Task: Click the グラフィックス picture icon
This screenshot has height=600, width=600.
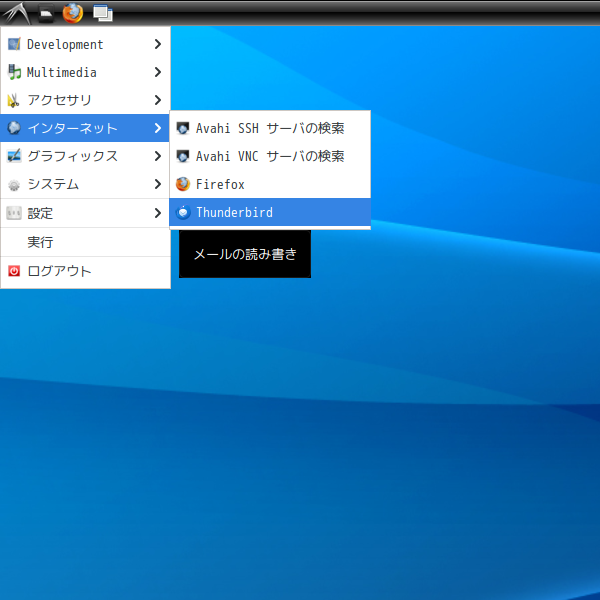Action: click(x=14, y=156)
